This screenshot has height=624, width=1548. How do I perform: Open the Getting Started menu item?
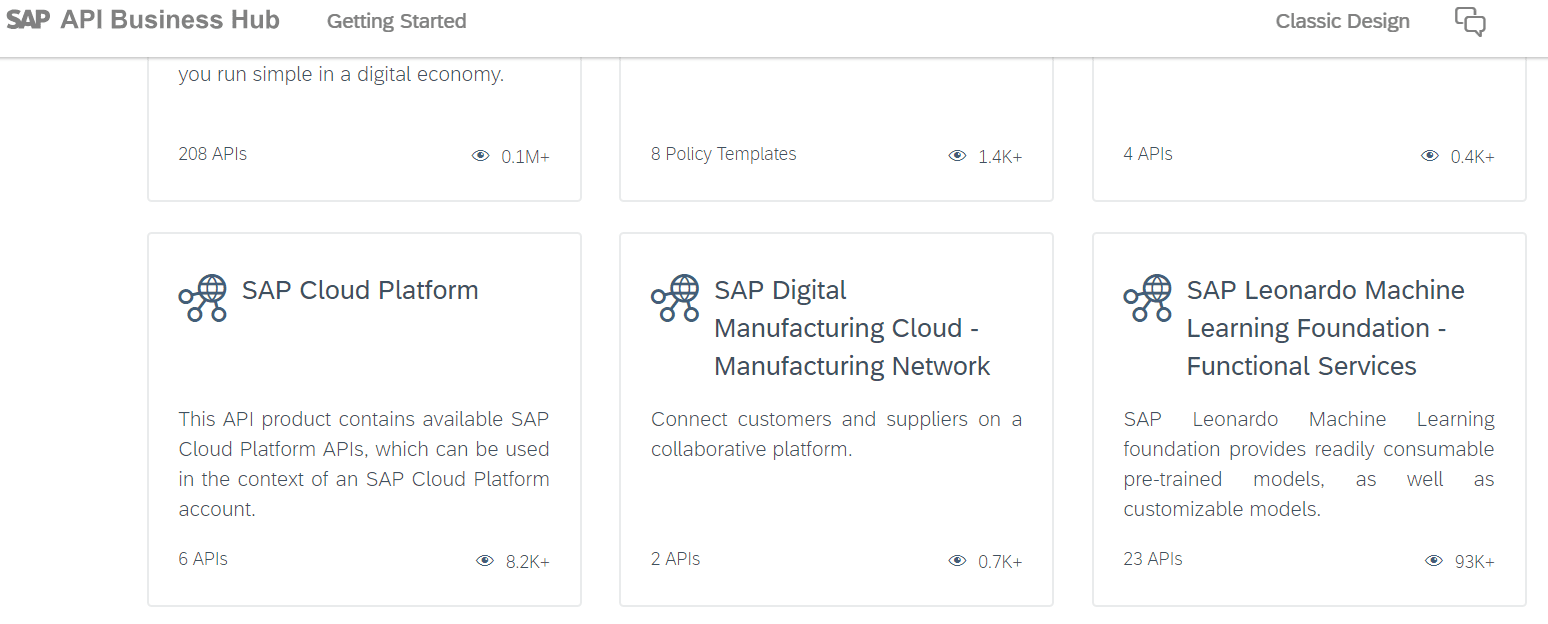pyautogui.click(x=396, y=21)
